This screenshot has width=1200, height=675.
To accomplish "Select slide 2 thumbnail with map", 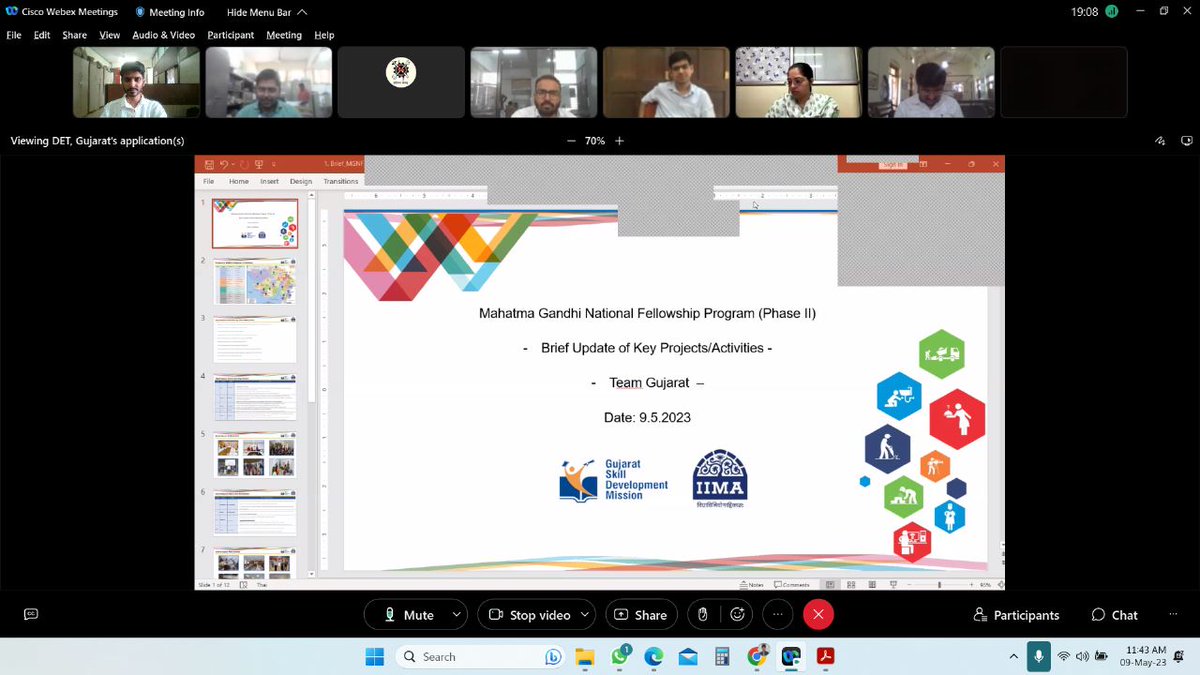I will tap(254, 281).
